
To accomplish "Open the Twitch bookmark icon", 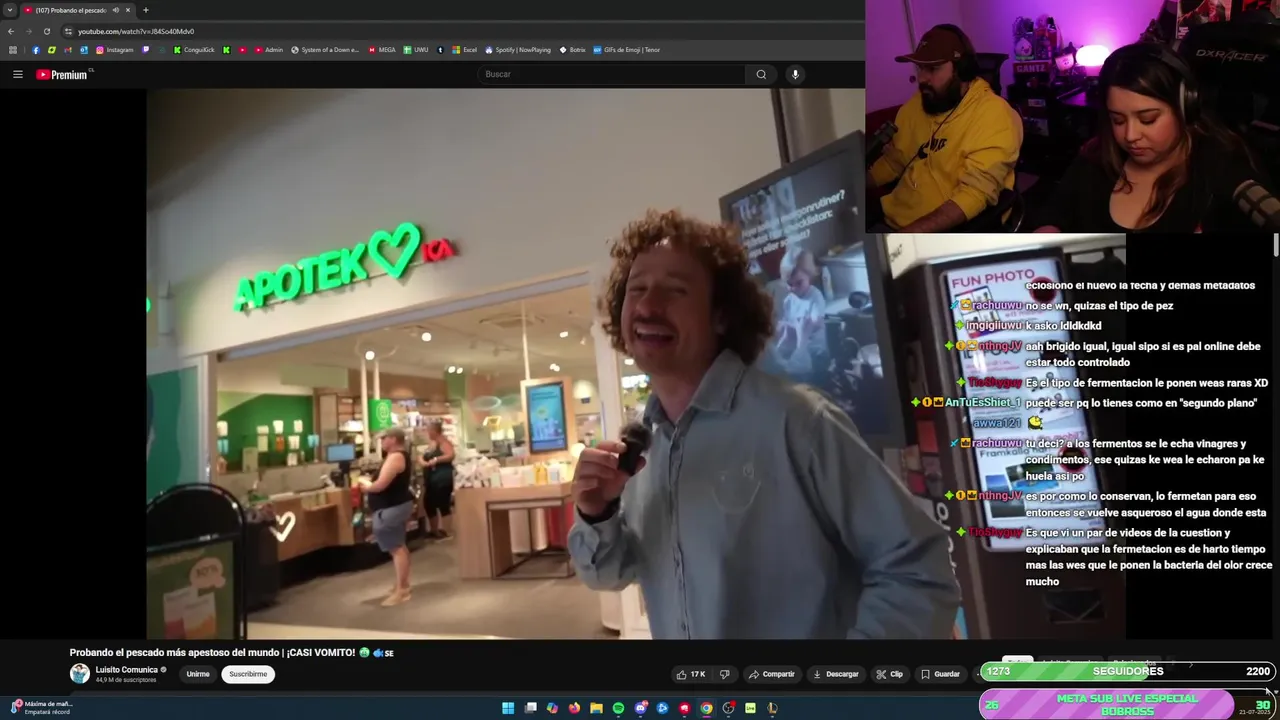I will (146, 50).
